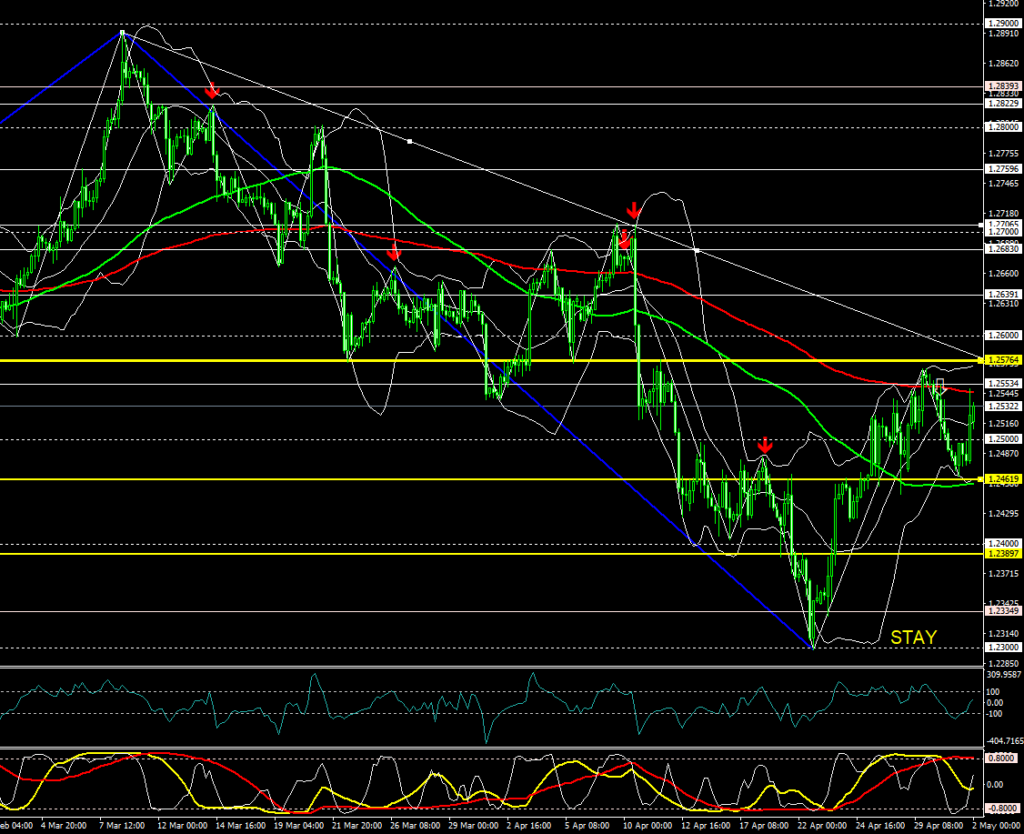Select the highlighted 1.28393 price label
Image resolution: width=1024 pixels, height=834 pixels.
coord(1002,87)
